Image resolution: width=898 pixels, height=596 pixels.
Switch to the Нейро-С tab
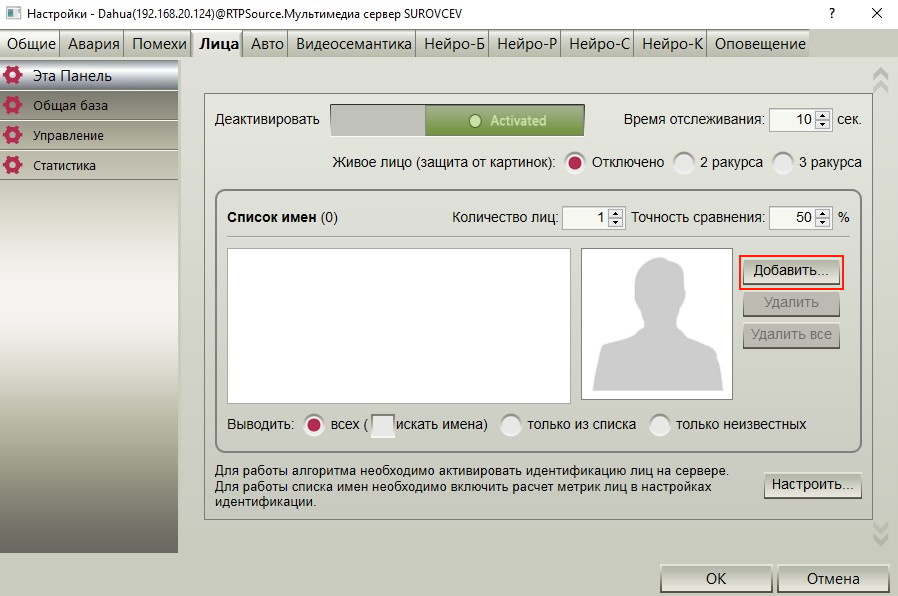click(599, 44)
